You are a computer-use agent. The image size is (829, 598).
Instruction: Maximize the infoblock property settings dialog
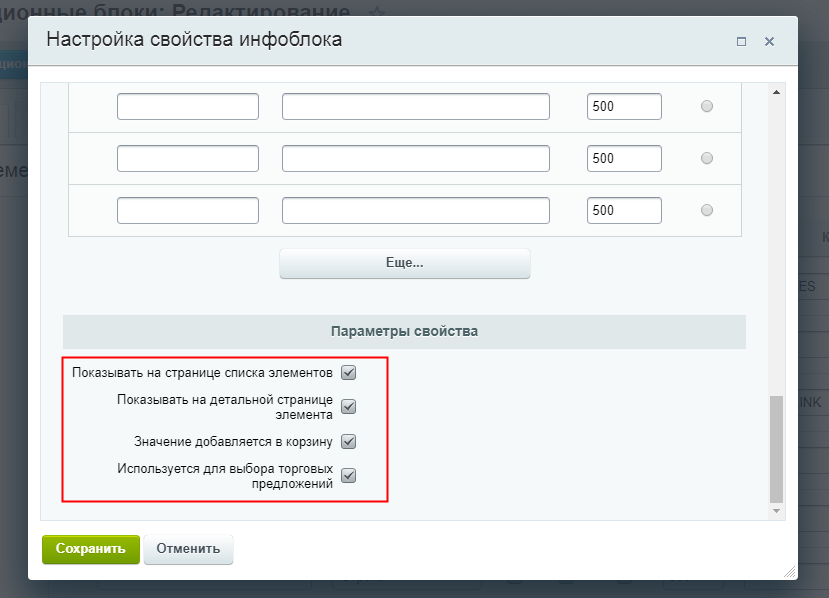(x=741, y=42)
